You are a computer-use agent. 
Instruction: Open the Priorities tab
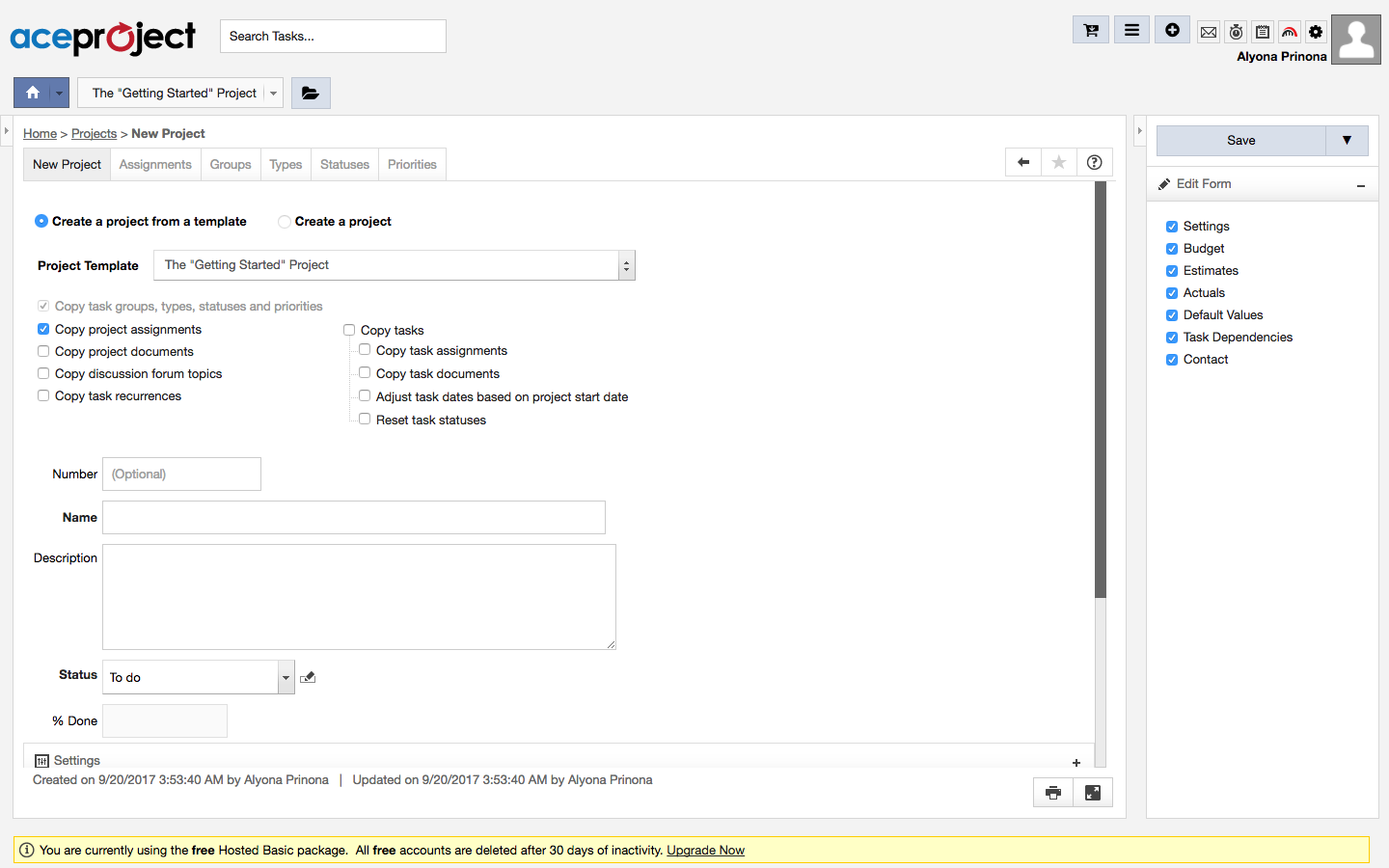412,165
